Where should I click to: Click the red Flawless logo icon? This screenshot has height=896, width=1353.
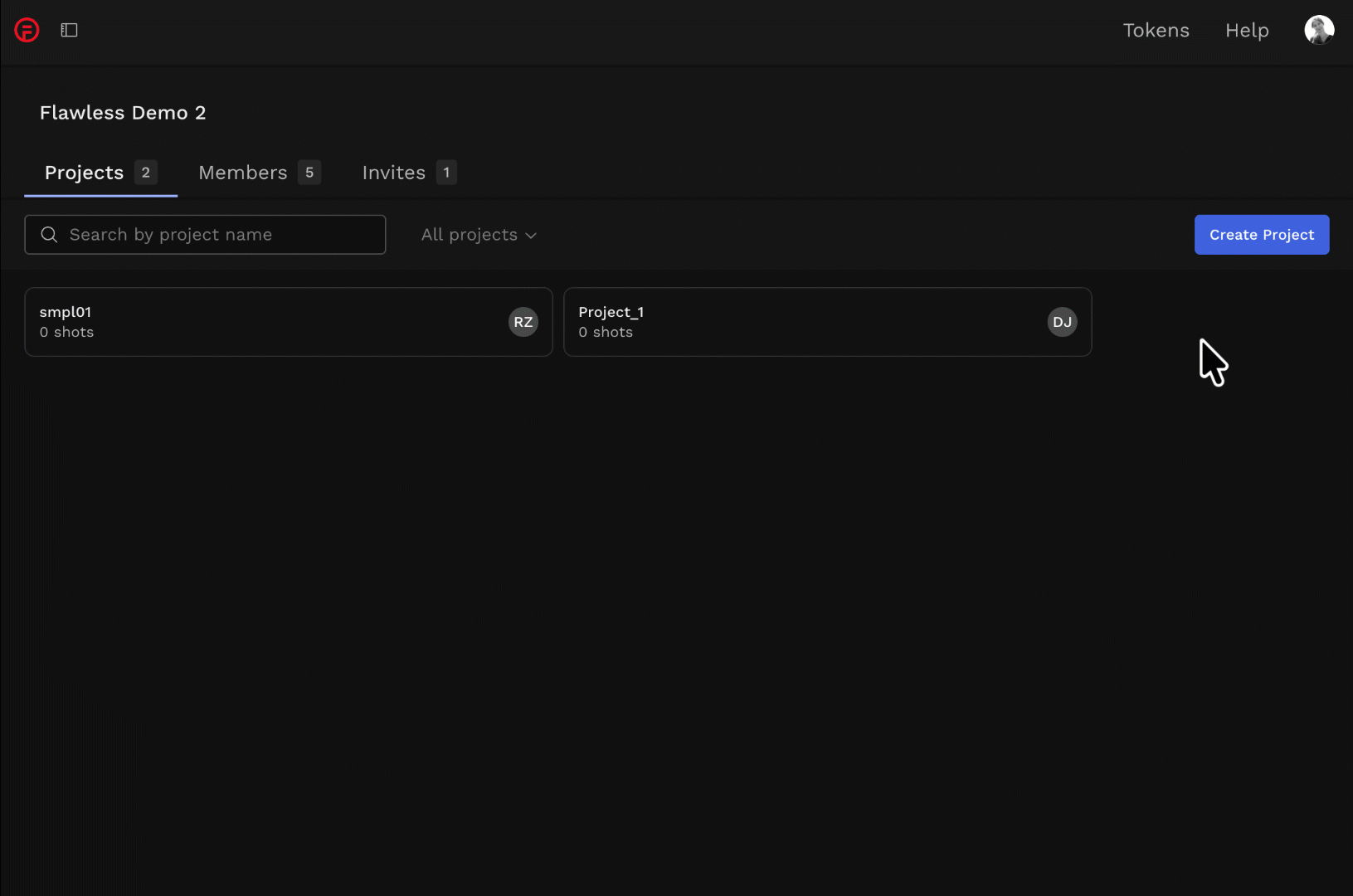pyautogui.click(x=27, y=31)
